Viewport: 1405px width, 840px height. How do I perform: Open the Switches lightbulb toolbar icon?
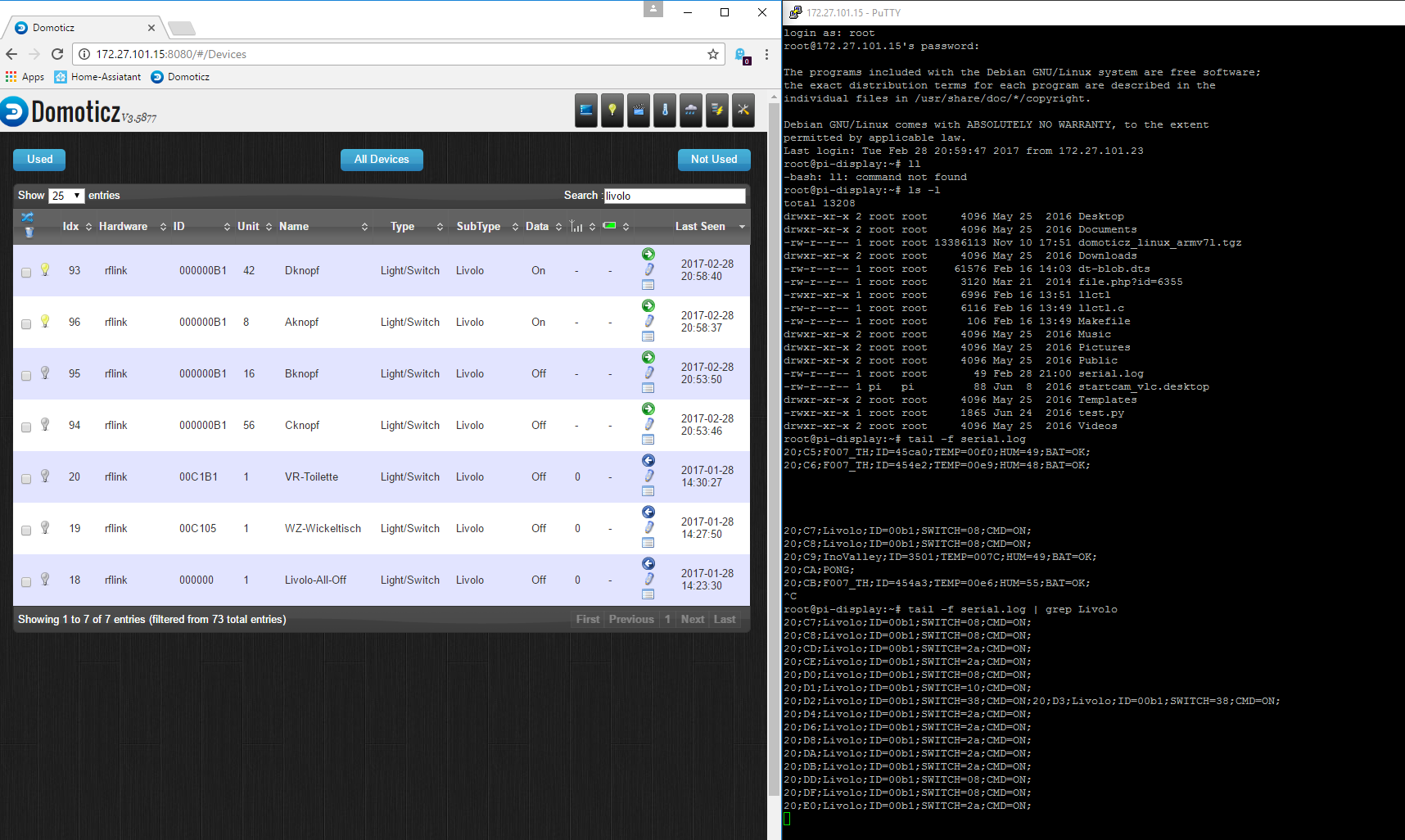pyautogui.click(x=612, y=110)
